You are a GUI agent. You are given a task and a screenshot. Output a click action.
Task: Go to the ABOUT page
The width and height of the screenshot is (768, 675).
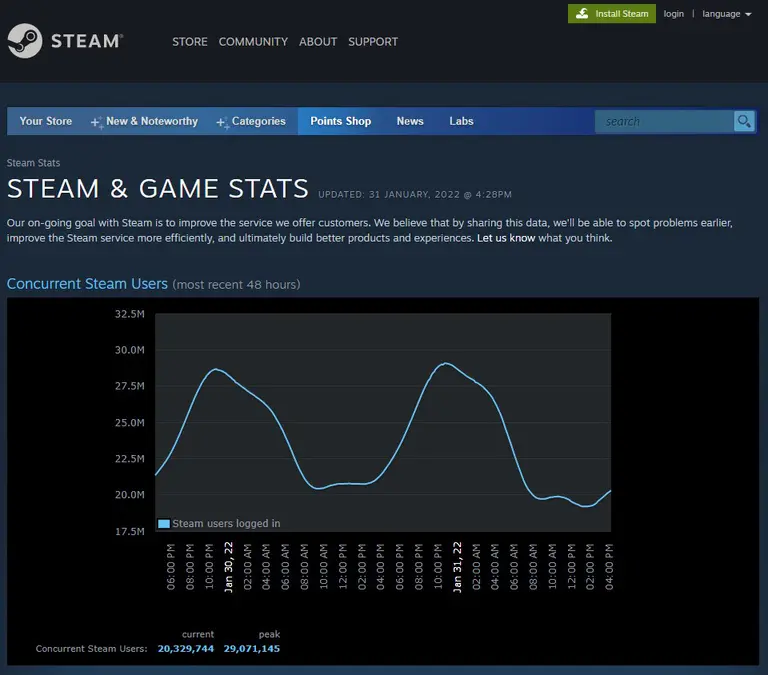[318, 42]
